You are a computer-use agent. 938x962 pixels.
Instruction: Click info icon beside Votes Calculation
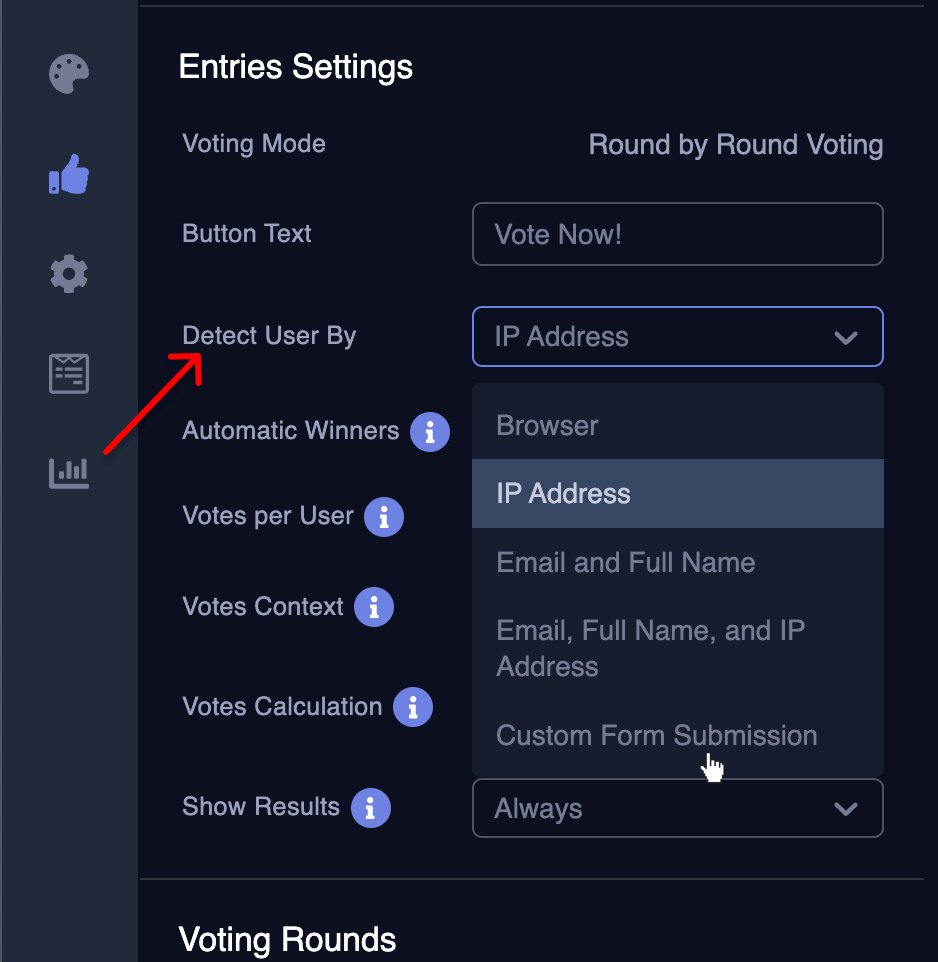click(x=412, y=707)
